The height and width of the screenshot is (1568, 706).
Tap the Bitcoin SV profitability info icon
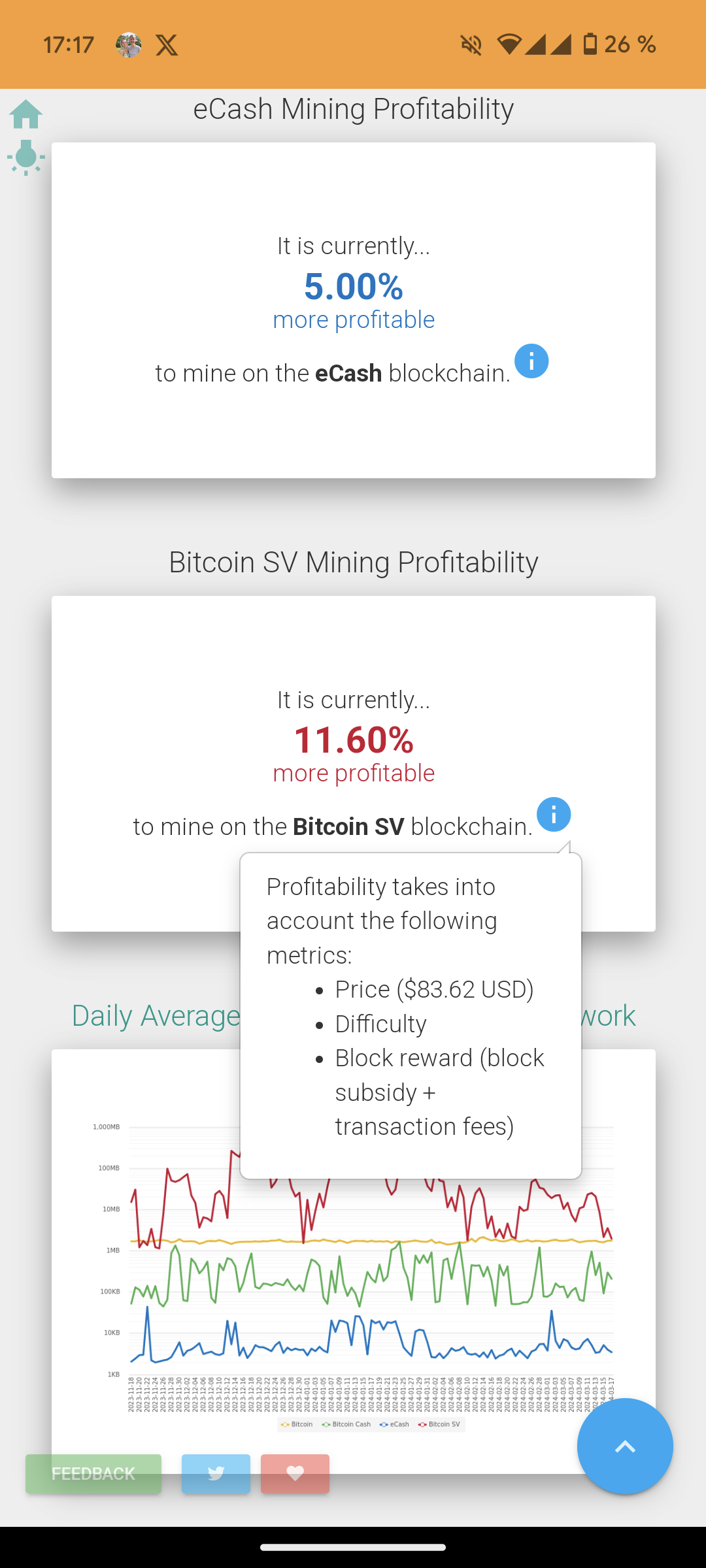pos(553,814)
